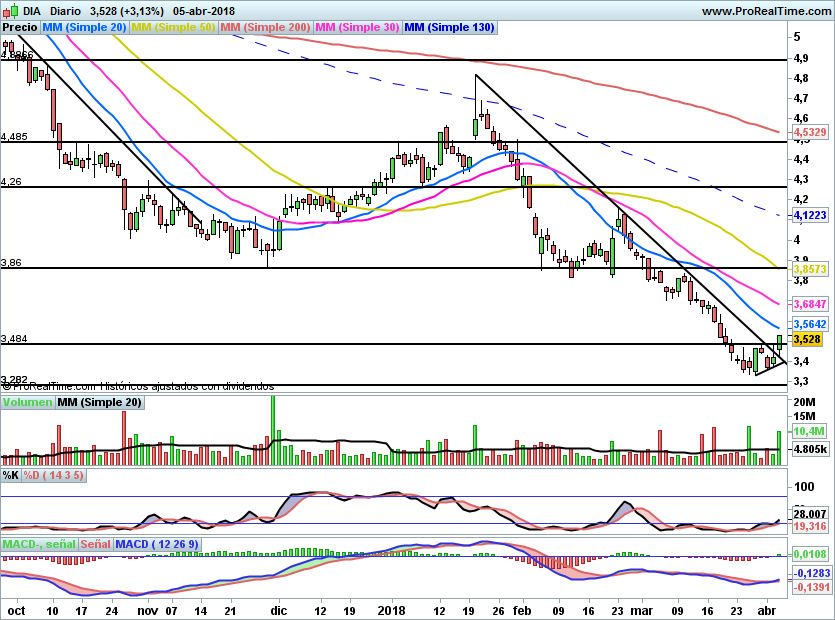Click the volume MM (Simple 20) label
This screenshot has width=835, height=620.
[100, 402]
